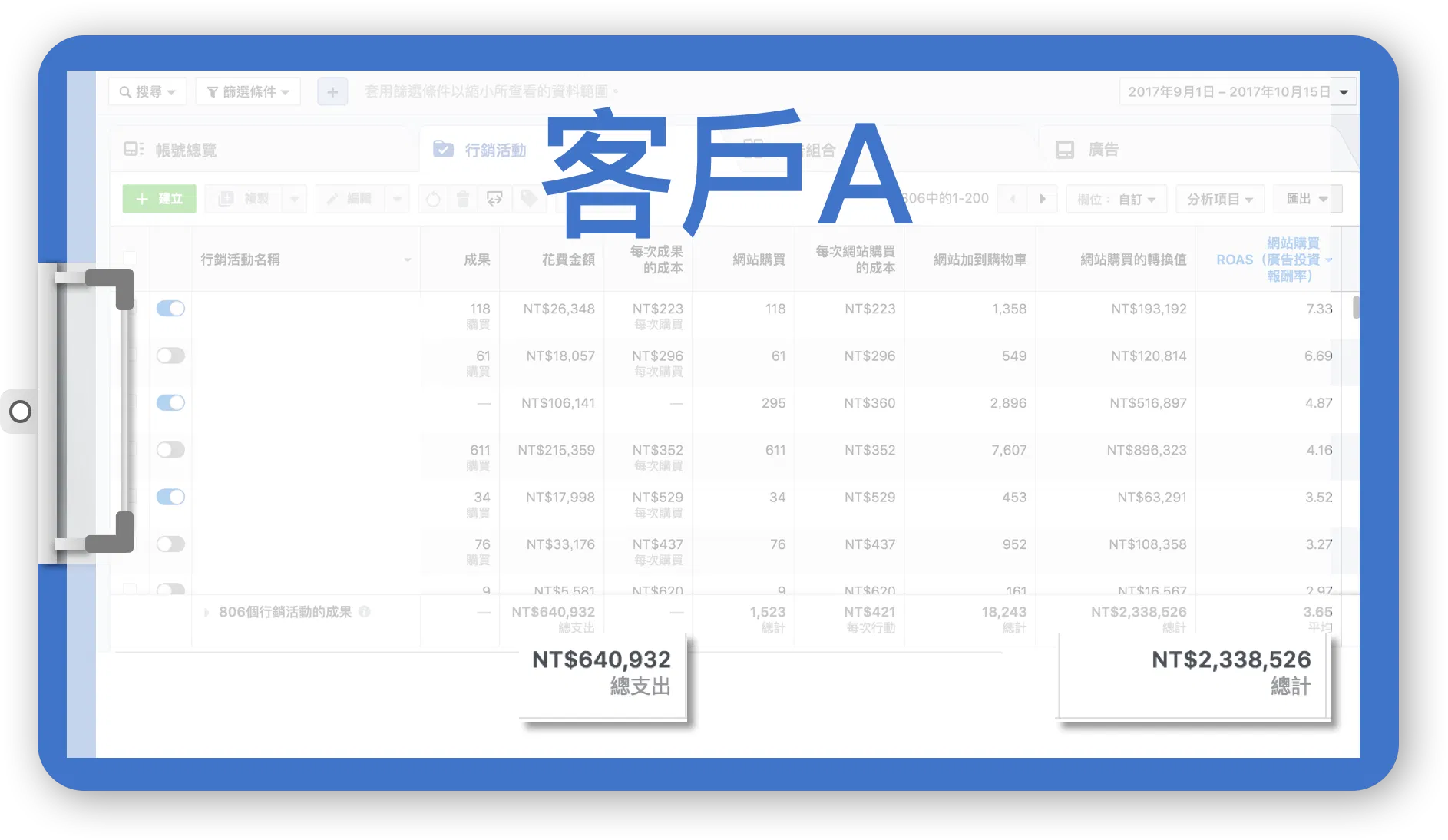Viewport: 1448px width, 840px height.
Task: Click the NT$63,291 conversion value cell
Action: (x=1152, y=497)
